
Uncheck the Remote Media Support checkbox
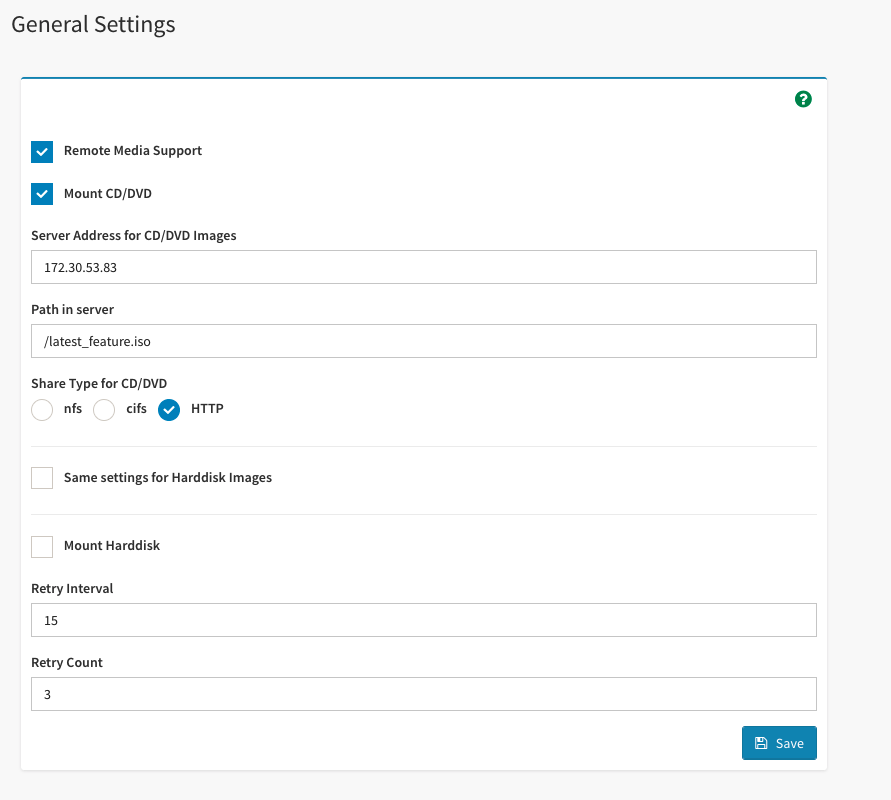42,152
